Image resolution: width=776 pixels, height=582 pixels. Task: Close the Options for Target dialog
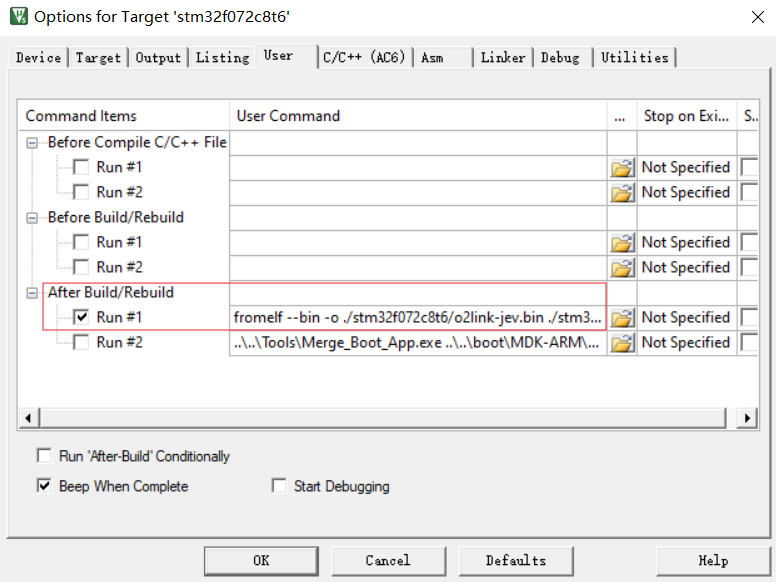[x=757, y=17]
